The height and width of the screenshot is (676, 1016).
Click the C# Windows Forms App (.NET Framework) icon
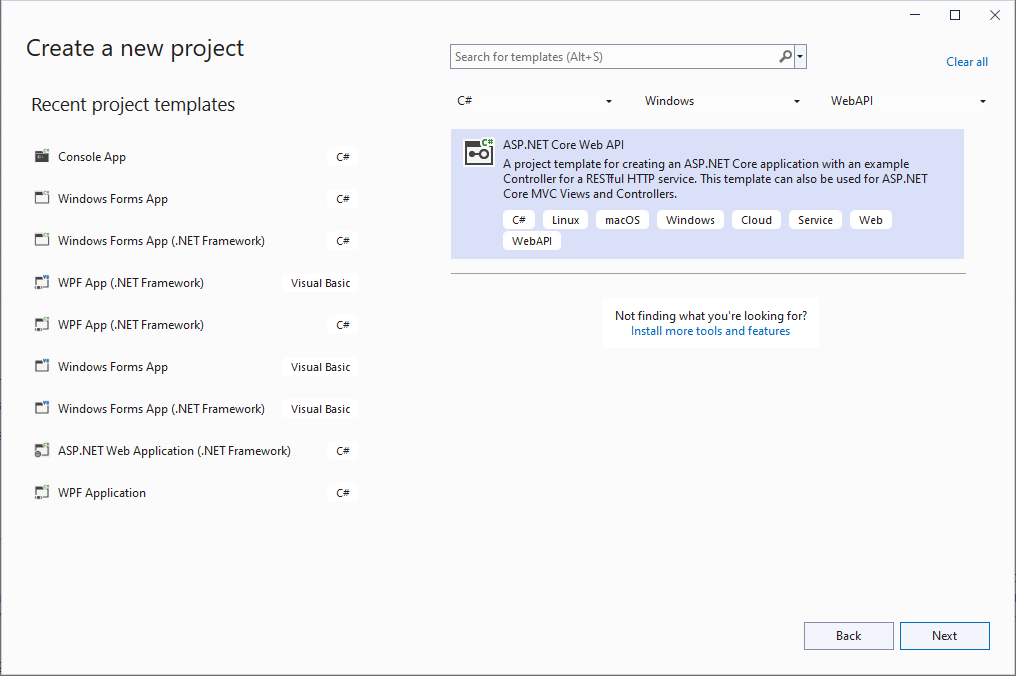pos(42,240)
